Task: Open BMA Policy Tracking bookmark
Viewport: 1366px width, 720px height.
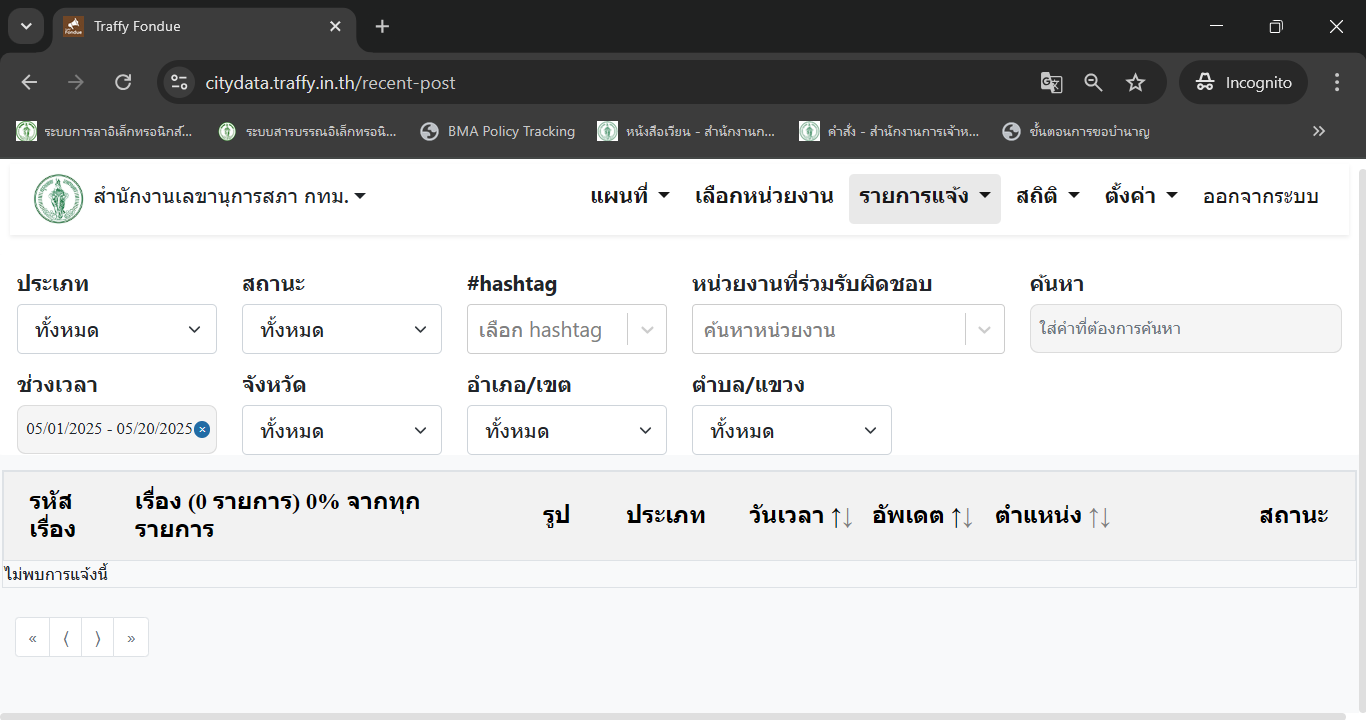Action: click(x=498, y=131)
